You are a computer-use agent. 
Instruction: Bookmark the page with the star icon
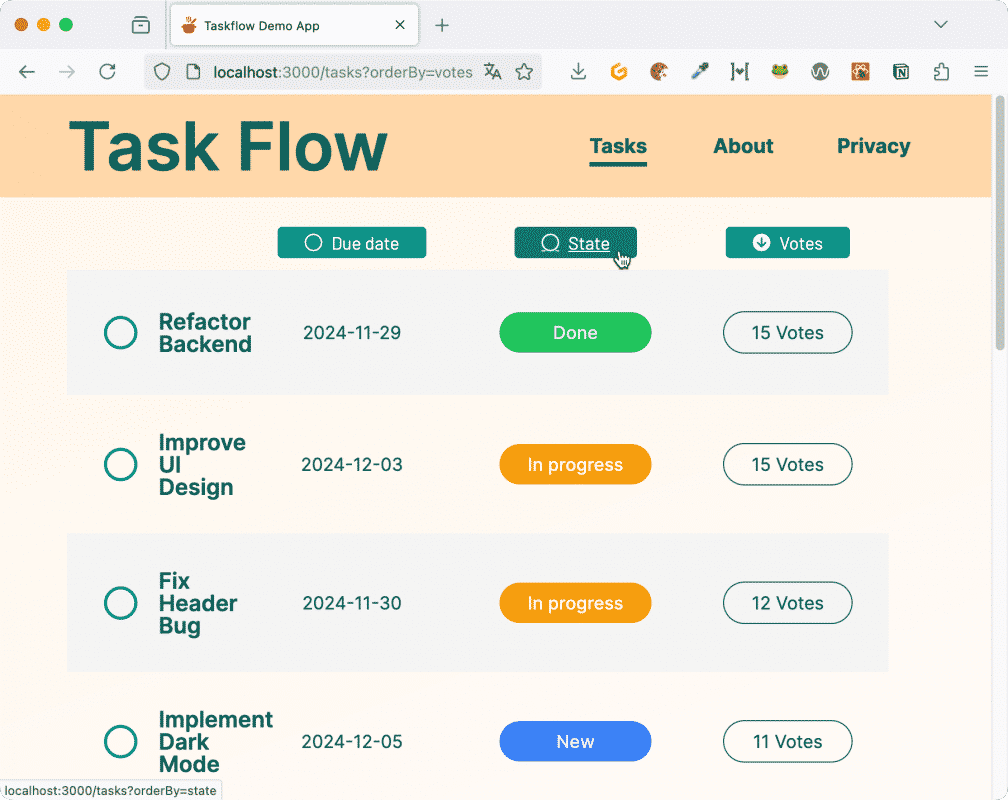click(x=525, y=72)
